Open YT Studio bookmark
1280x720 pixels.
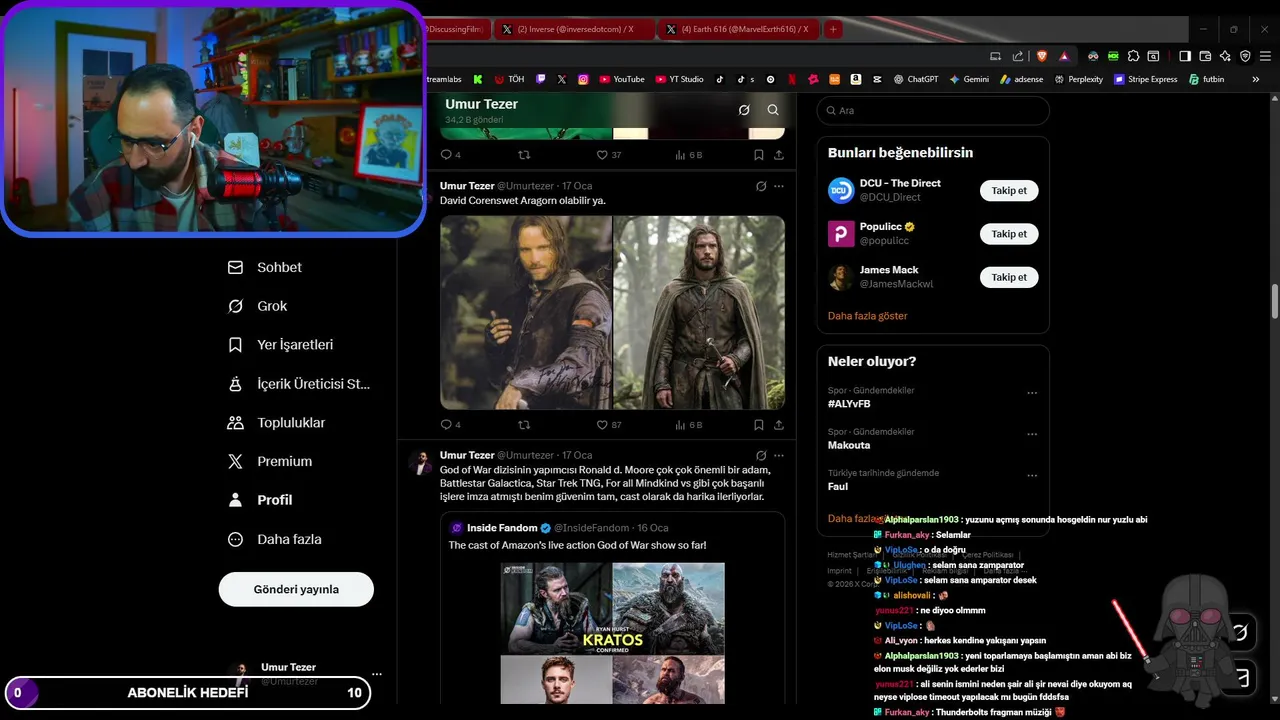[679, 79]
